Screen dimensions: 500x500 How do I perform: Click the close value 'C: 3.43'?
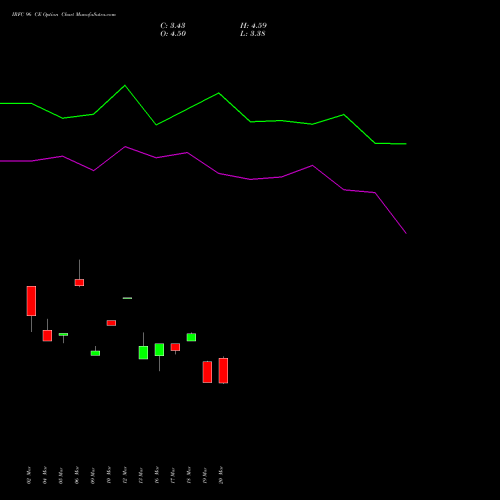[173, 26]
